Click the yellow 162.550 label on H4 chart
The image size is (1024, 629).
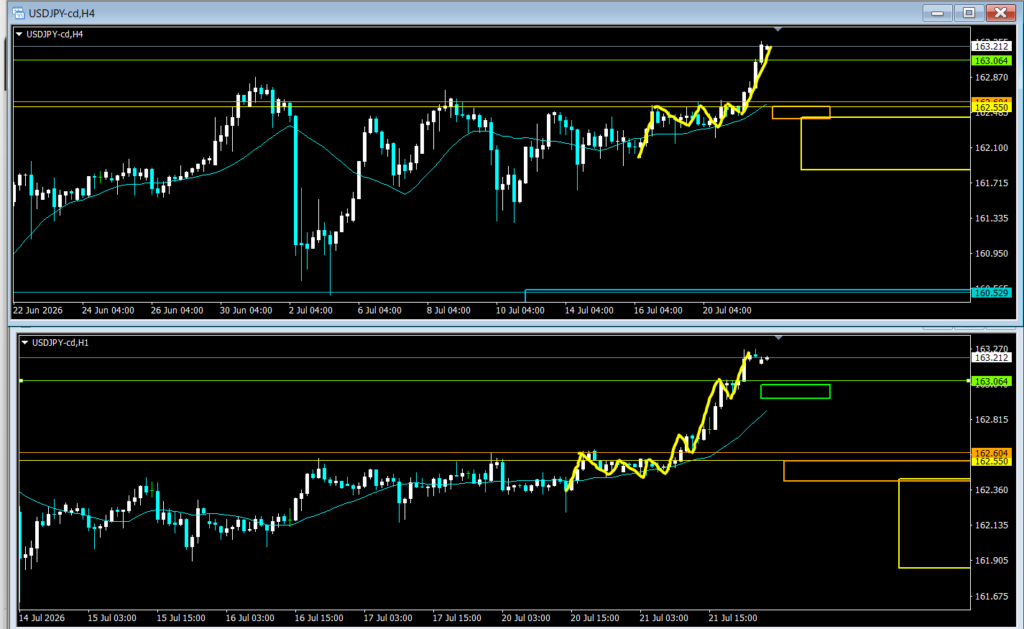point(991,107)
